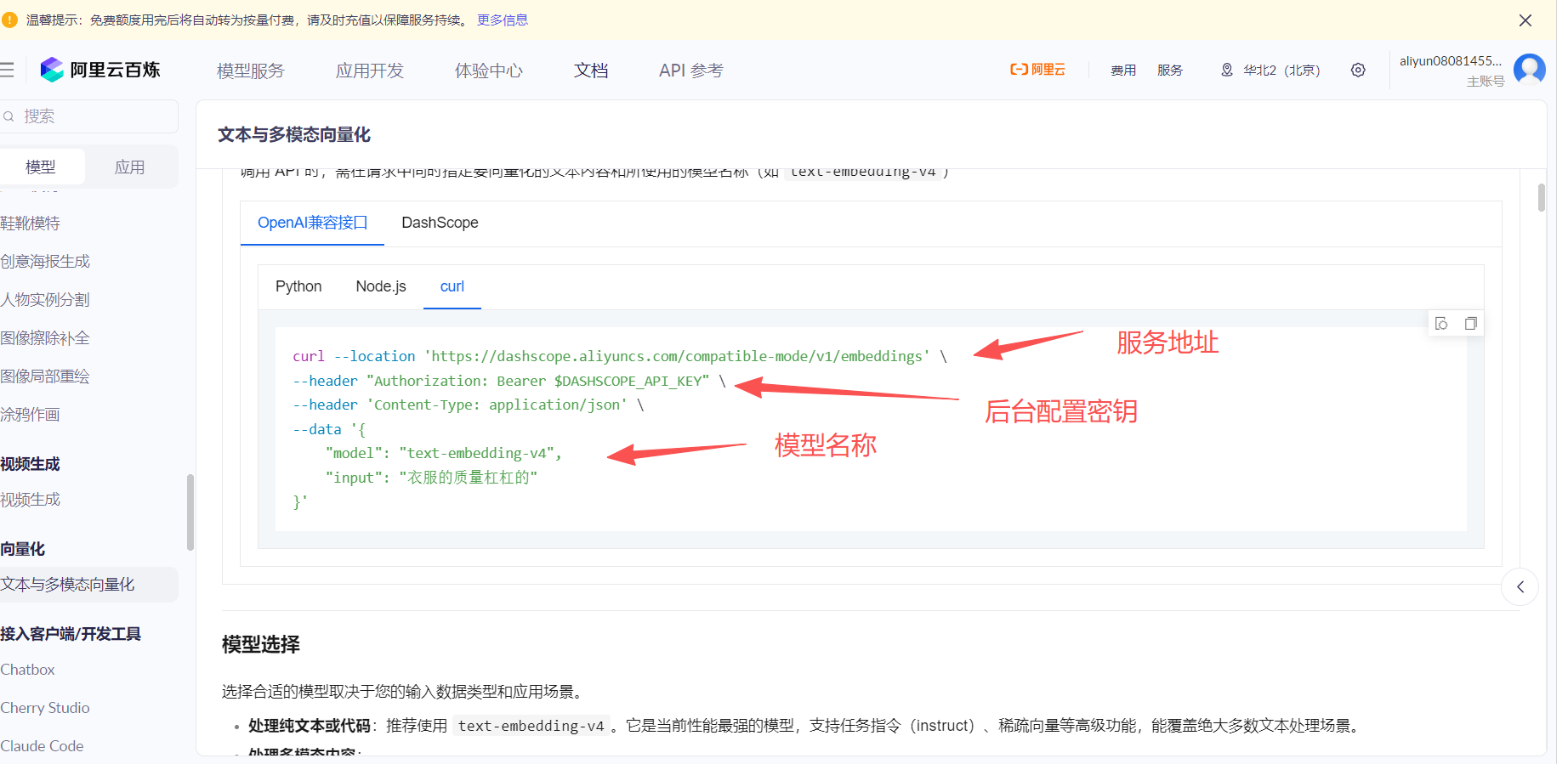Open the Cherry Studio sidebar item
This screenshot has height=764, width=1568.
tap(45, 708)
